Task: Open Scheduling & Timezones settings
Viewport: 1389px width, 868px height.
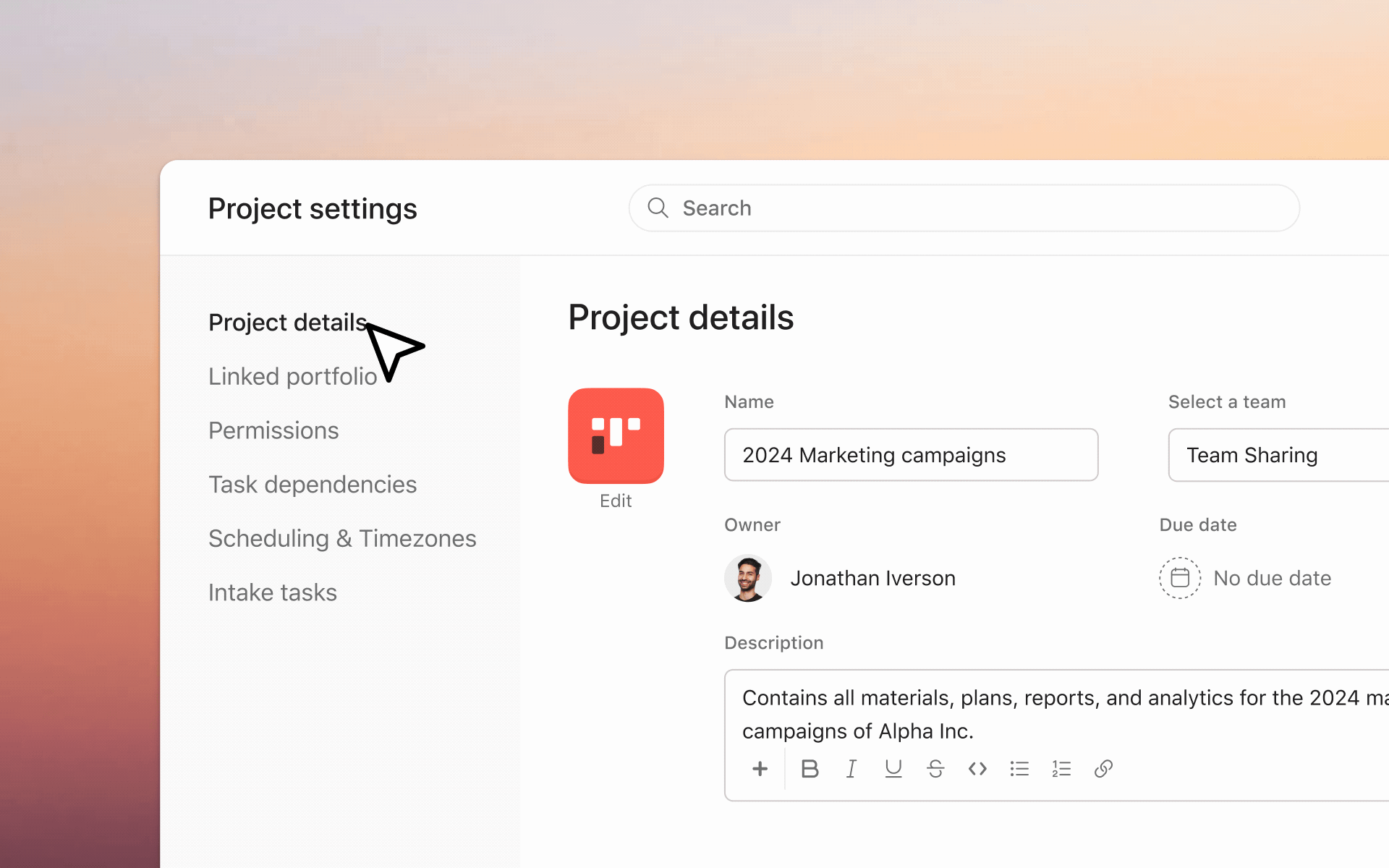Action: pos(342,538)
